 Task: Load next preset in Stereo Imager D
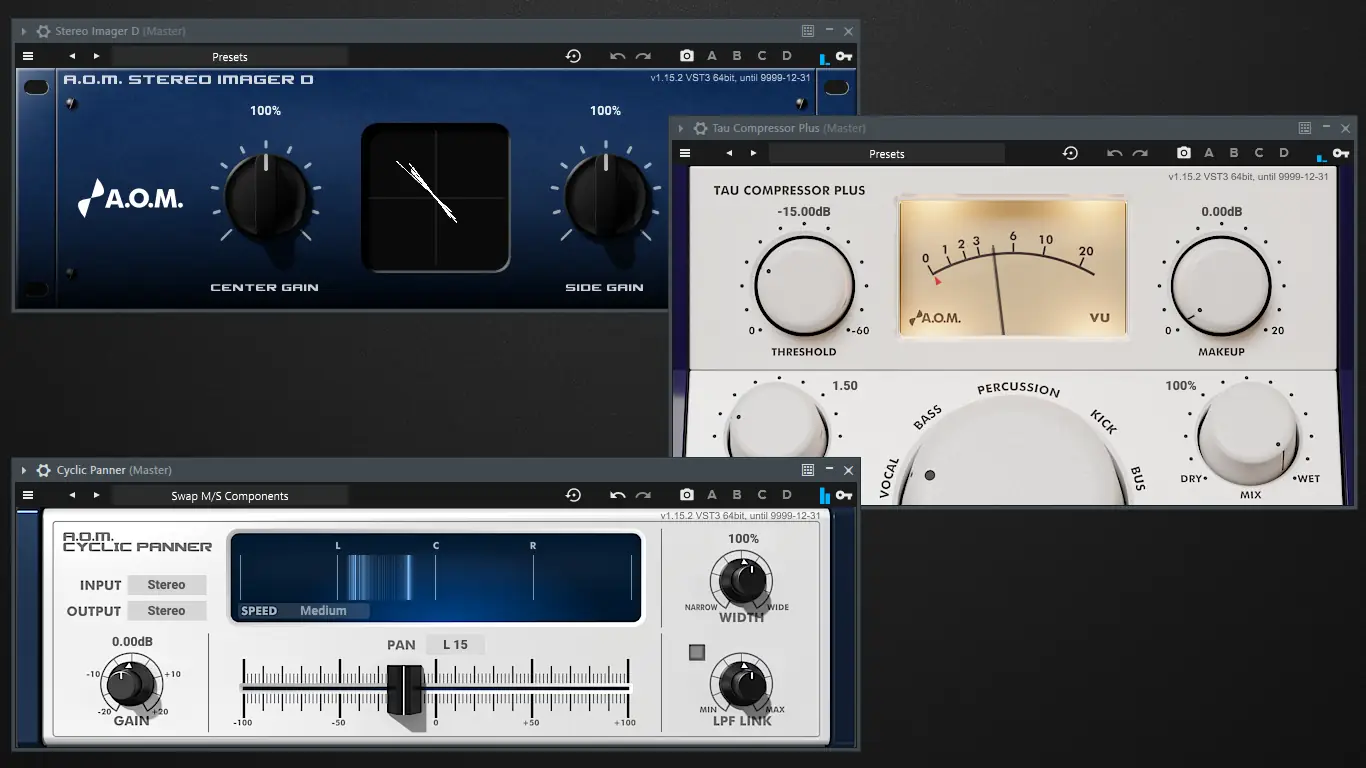click(x=96, y=56)
